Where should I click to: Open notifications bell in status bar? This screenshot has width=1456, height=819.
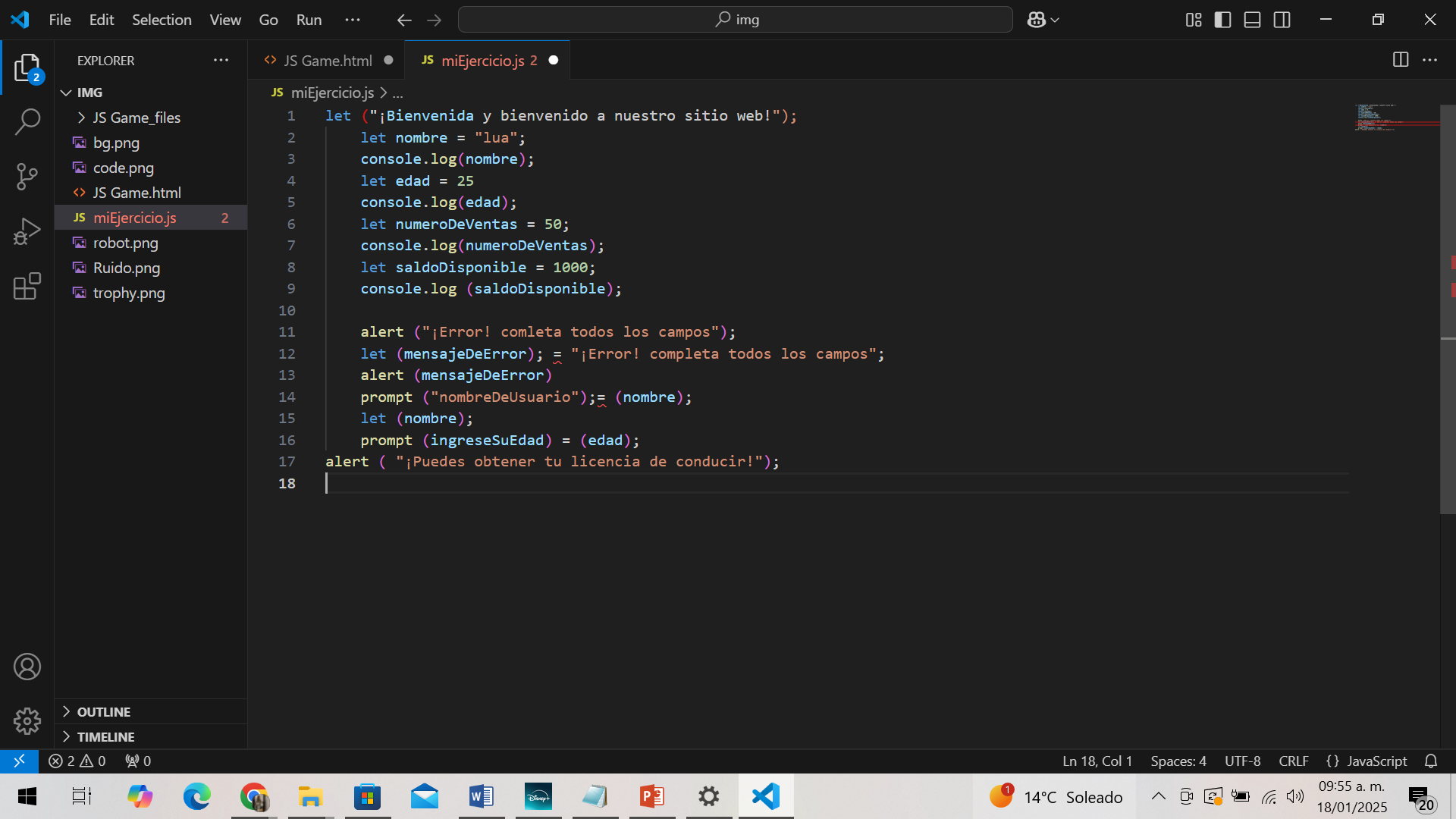(x=1431, y=761)
